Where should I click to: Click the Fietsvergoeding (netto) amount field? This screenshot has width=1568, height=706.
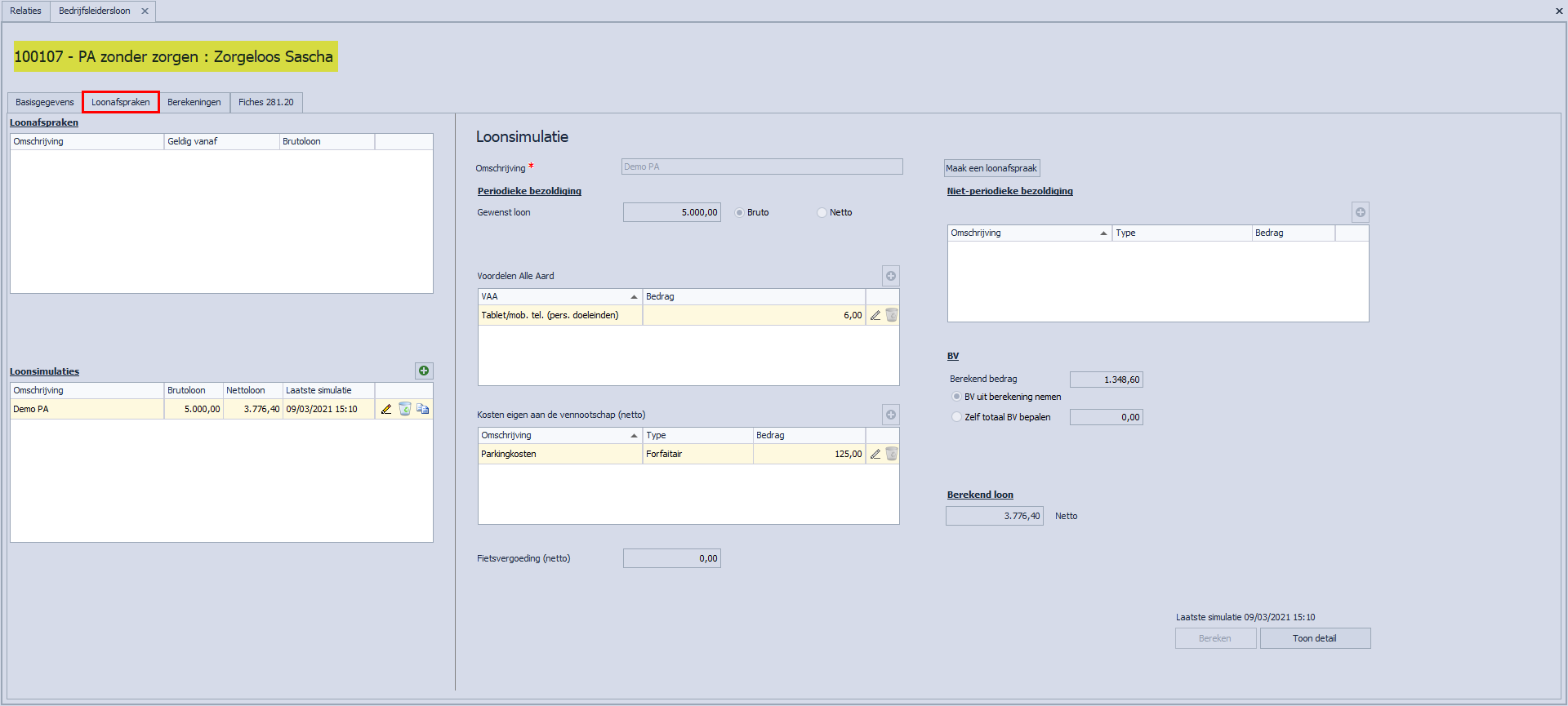coord(671,559)
